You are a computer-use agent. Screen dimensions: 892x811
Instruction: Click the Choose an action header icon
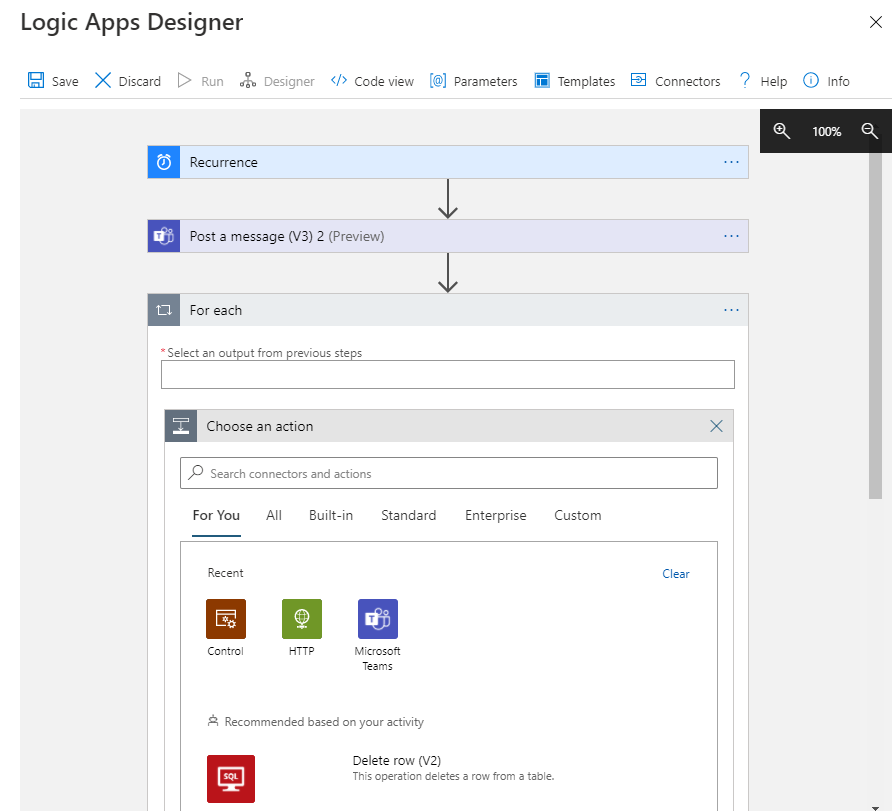tap(181, 426)
